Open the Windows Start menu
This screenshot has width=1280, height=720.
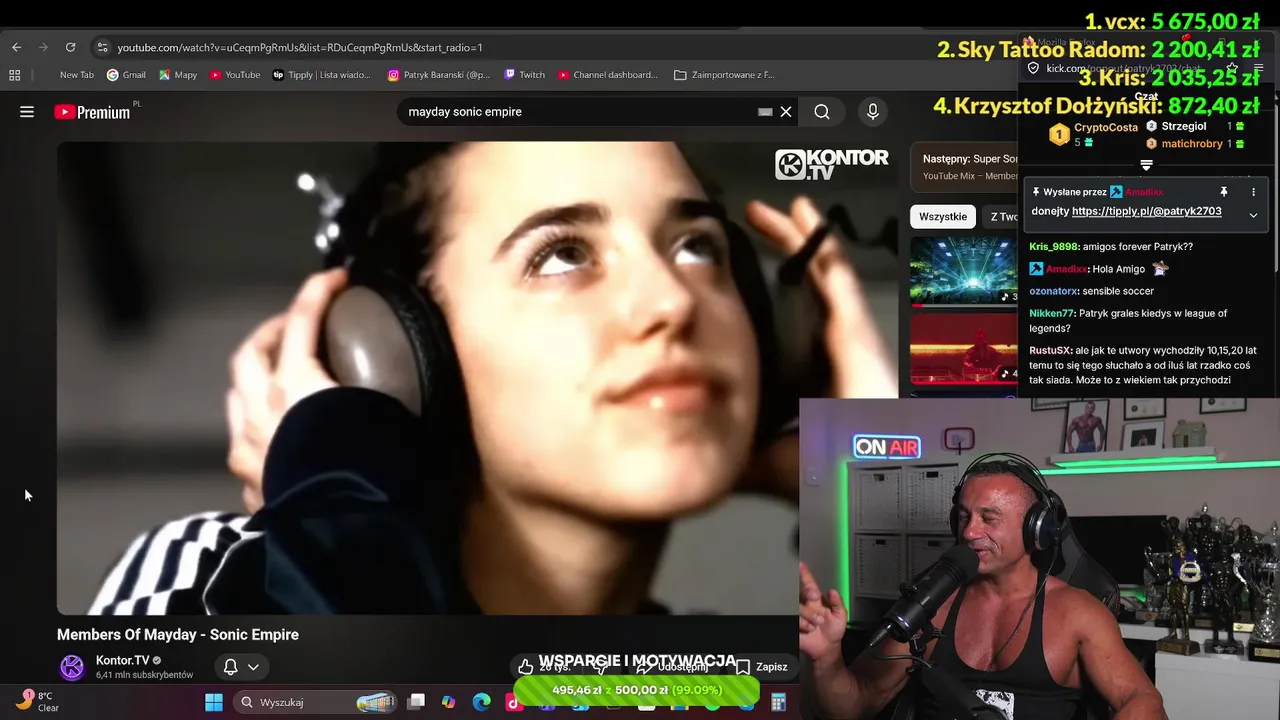(214, 702)
